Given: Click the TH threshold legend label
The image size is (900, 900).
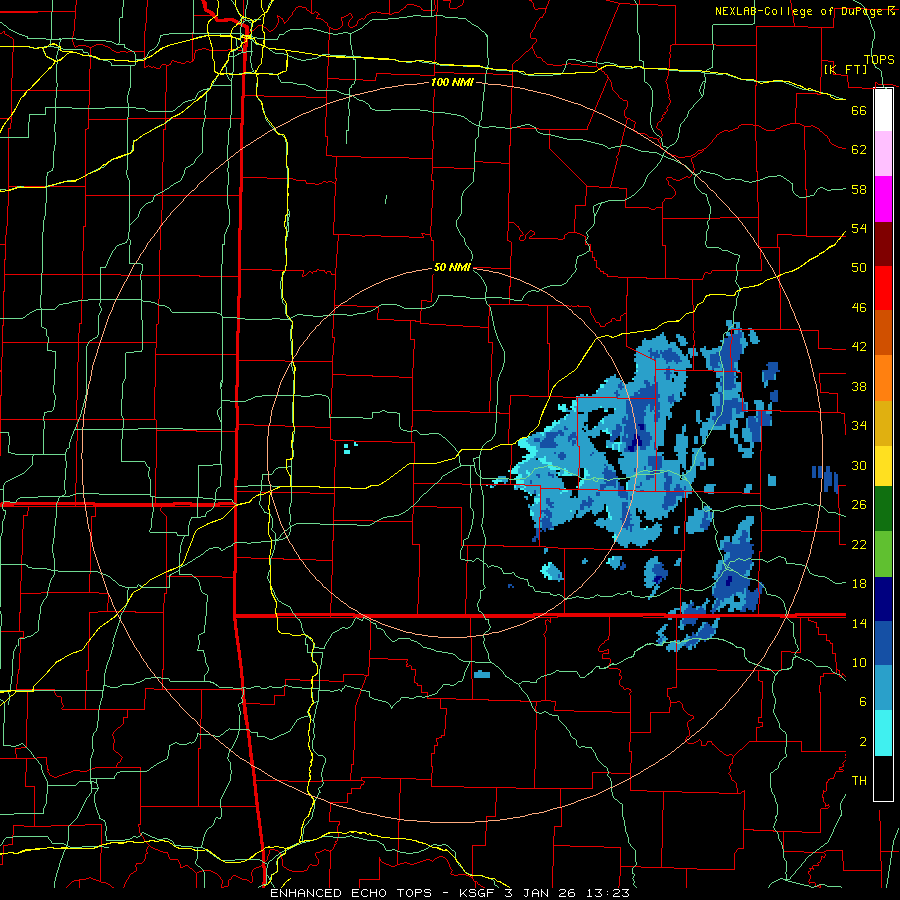Looking at the screenshot, I should [x=859, y=781].
